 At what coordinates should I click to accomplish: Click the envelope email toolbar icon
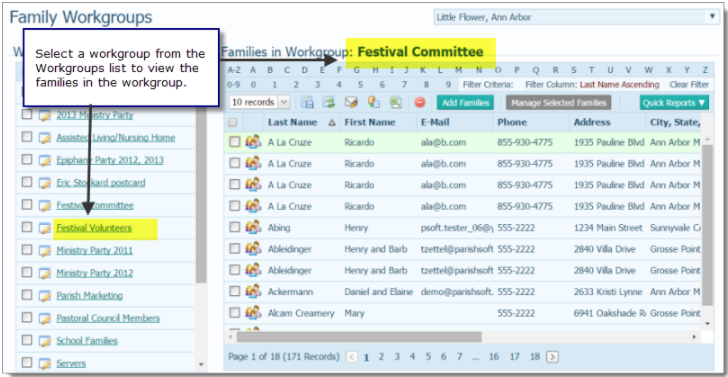point(351,103)
